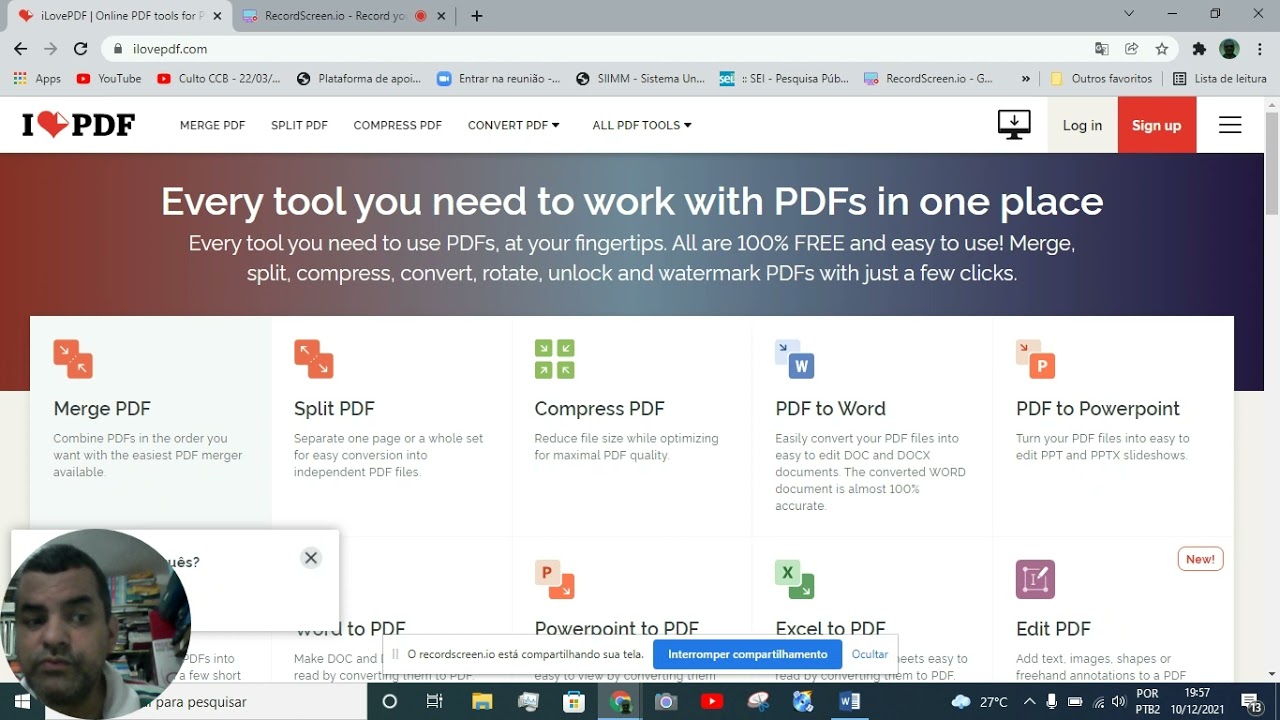Click Interromper compartilhamento button
Viewport: 1280px width, 720px height.
[x=748, y=654]
